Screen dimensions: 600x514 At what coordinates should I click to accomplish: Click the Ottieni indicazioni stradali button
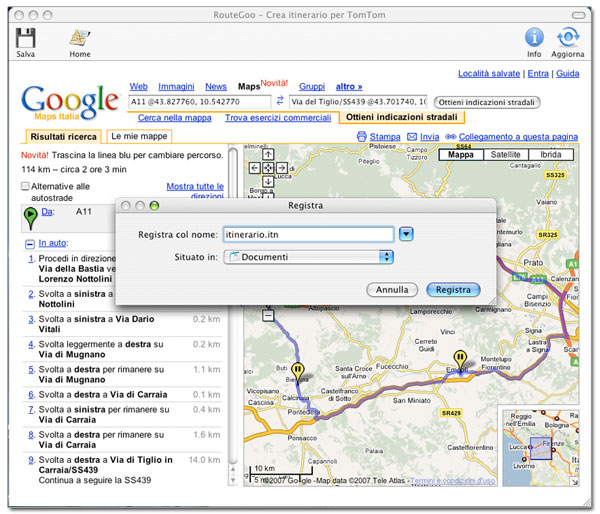click(487, 103)
